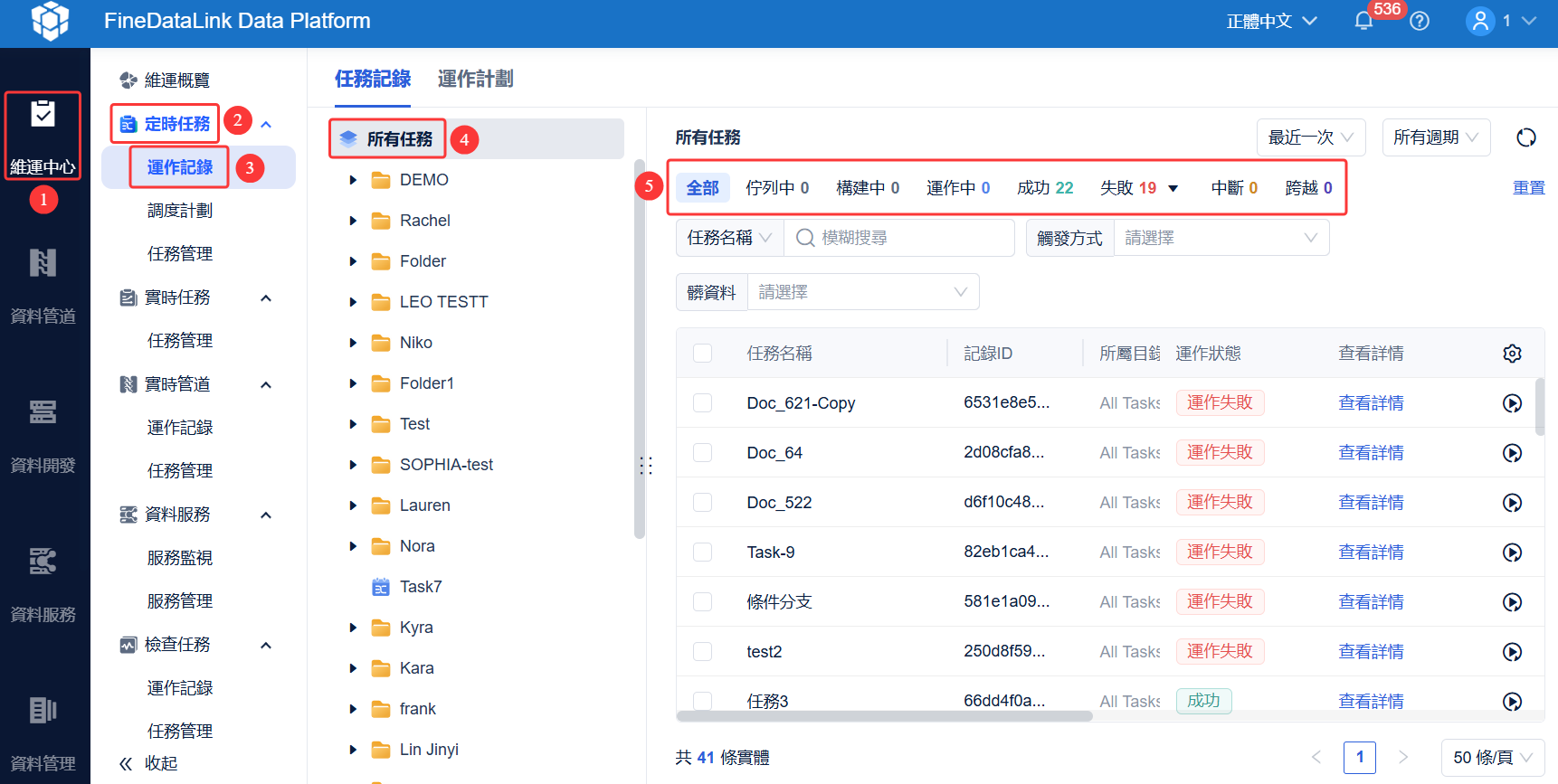Click the 收起 collapse sidebar icon
The image size is (1558, 784).
(x=127, y=763)
